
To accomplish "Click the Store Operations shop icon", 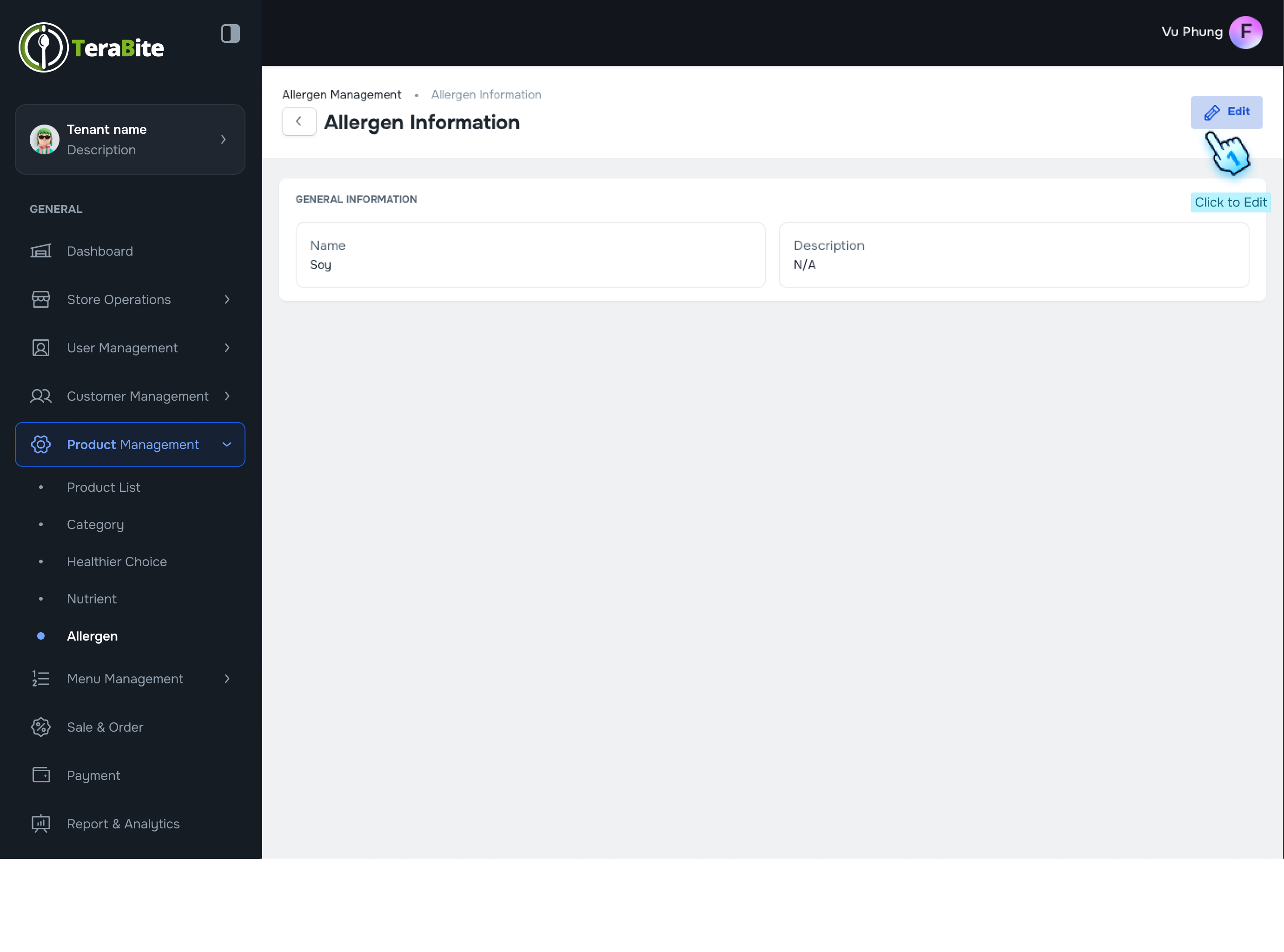I will pos(40,300).
